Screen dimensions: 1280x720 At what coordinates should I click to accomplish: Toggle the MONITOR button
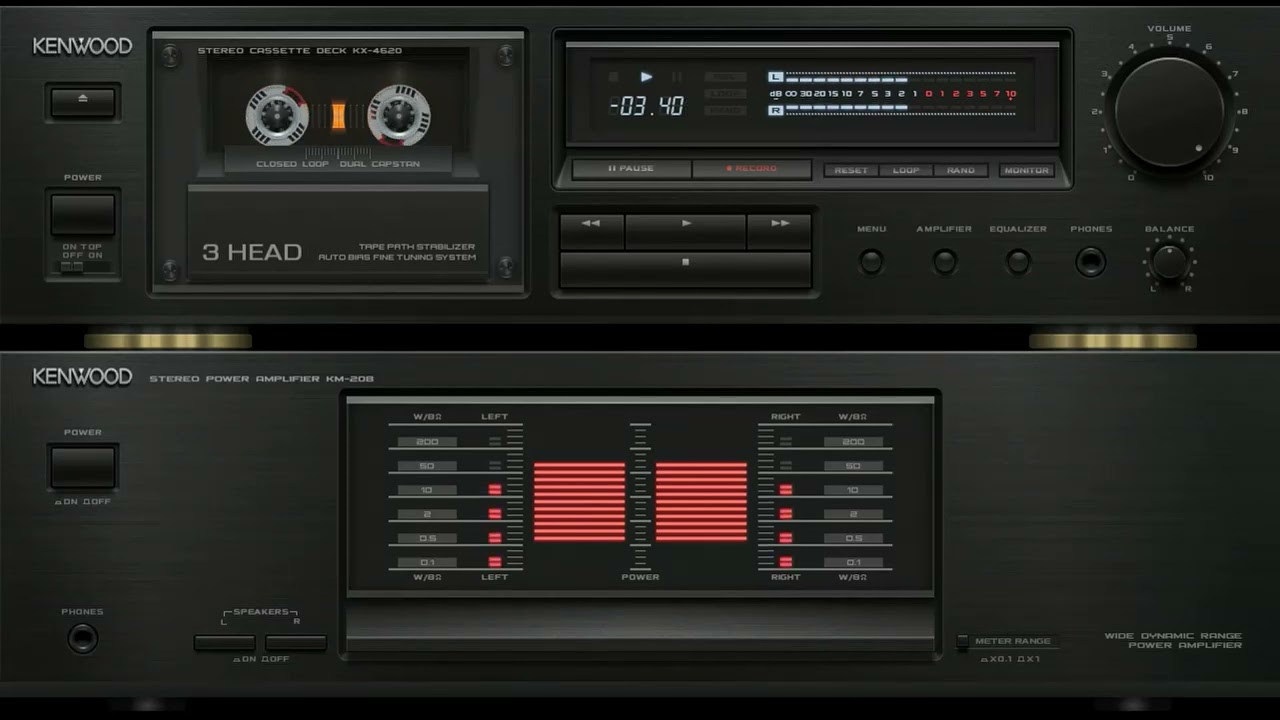(1027, 171)
